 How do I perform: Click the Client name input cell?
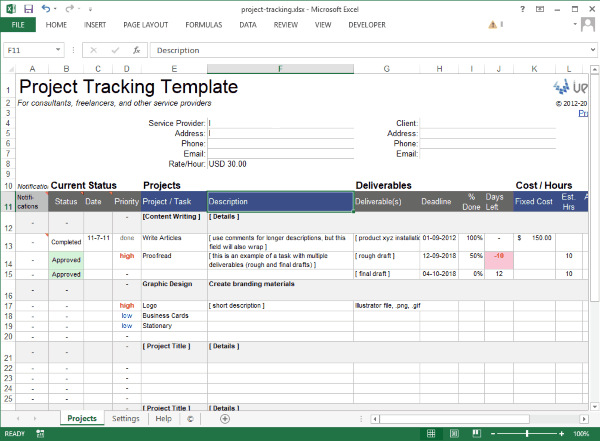(x=488, y=123)
